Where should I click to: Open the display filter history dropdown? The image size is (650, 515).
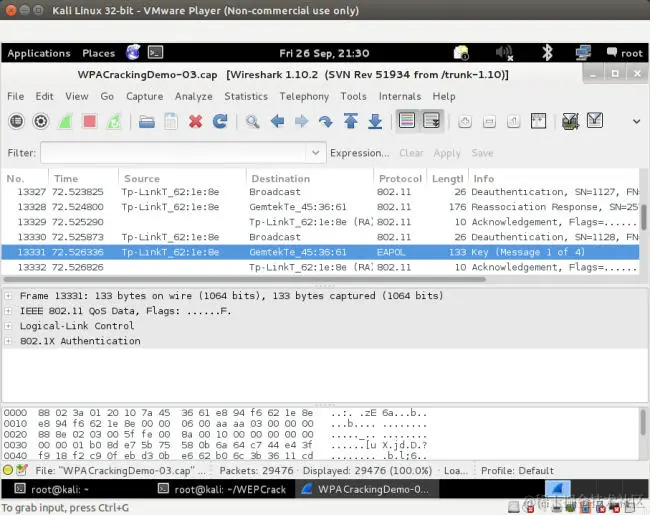(315, 153)
